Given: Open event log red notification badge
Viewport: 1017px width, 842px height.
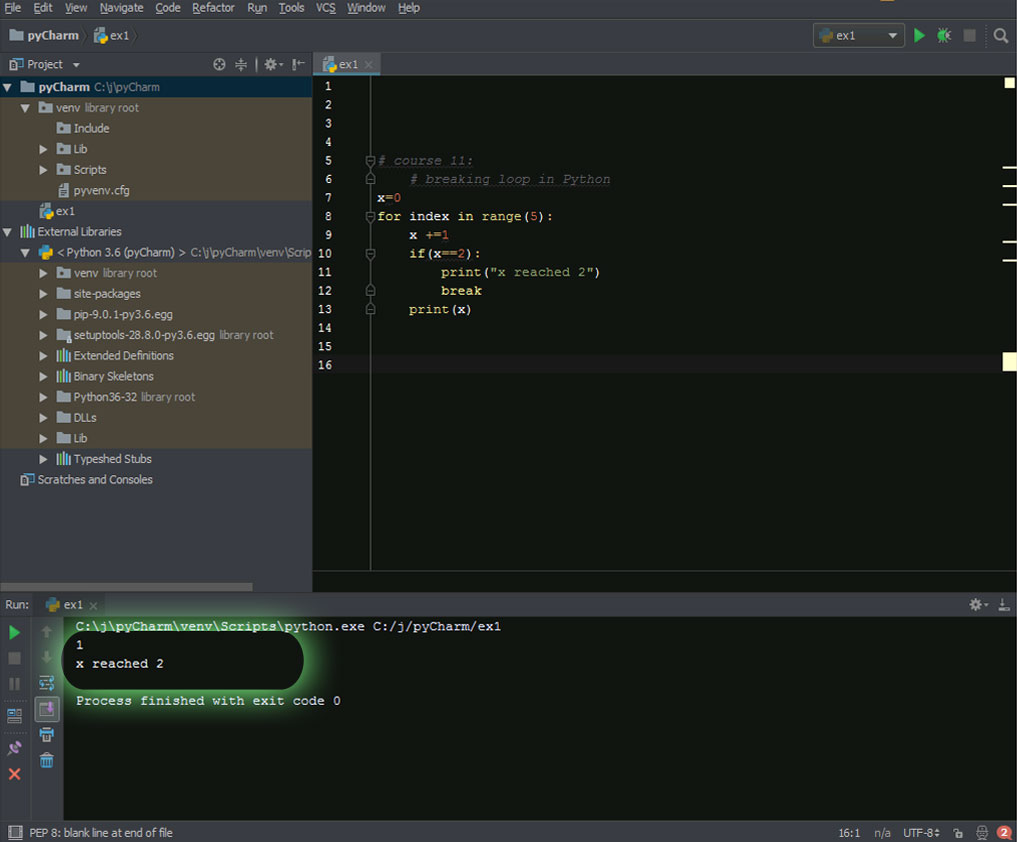Looking at the screenshot, I should point(1004,833).
